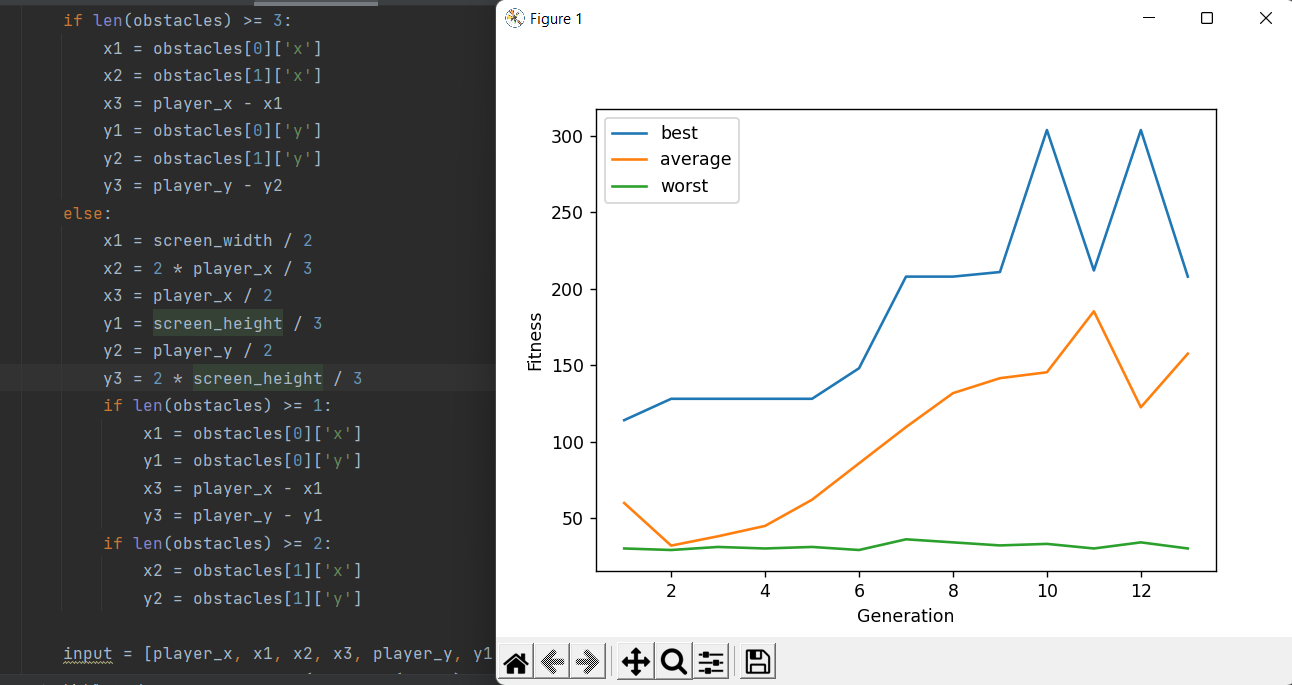Click the Generation axis label
This screenshot has width=1292, height=685.
(x=905, y=616)
